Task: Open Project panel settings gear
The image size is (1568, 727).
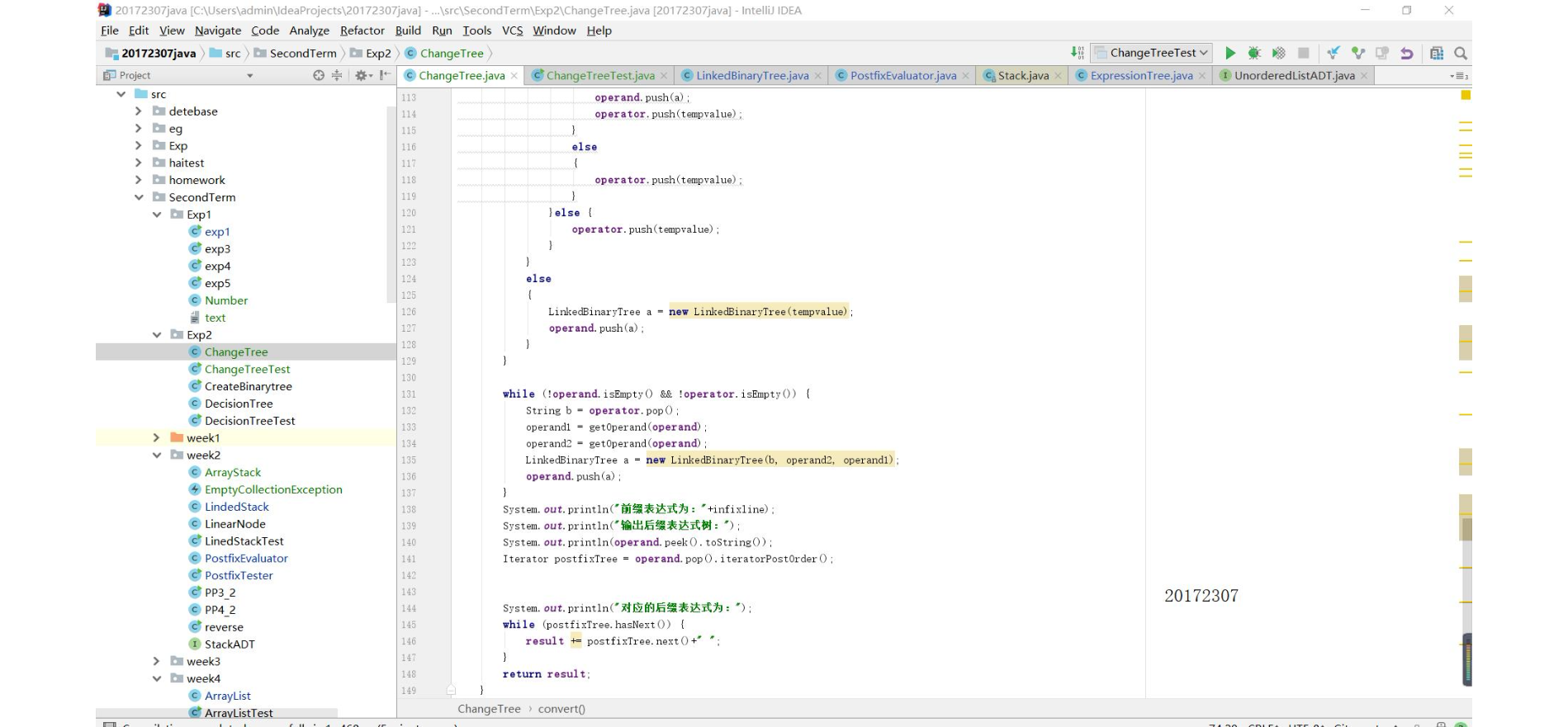Action: pos(362,75)
